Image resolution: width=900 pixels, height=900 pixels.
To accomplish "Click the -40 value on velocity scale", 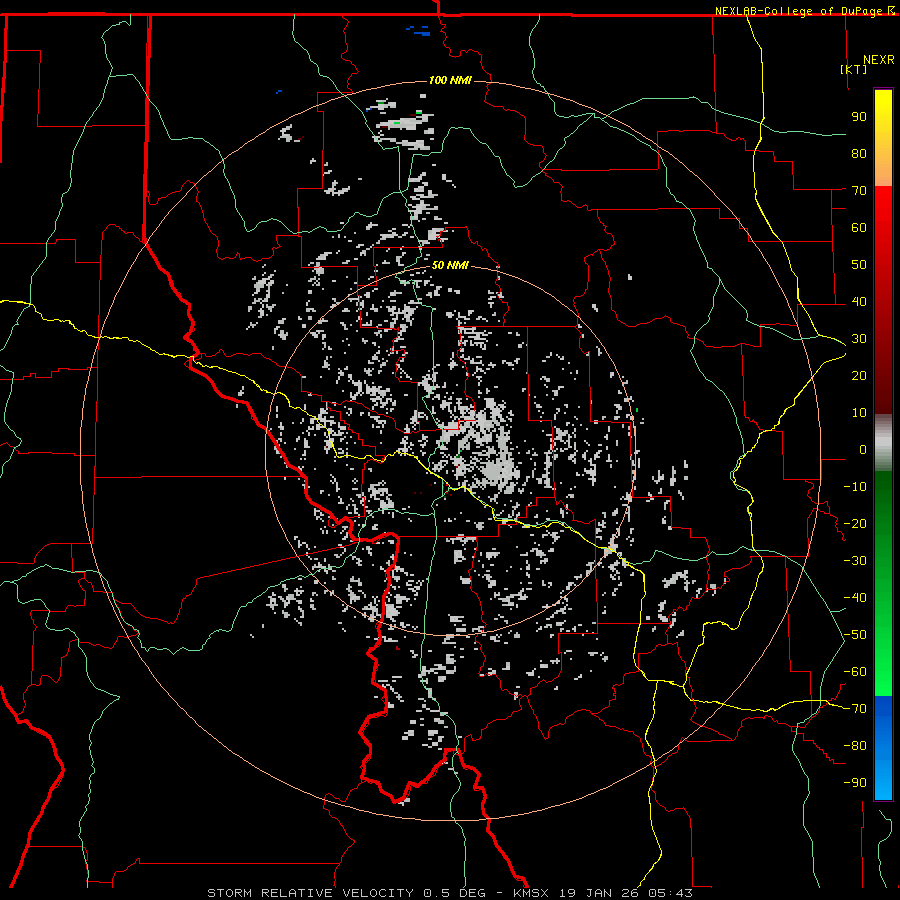I will (x=855, y=598).
